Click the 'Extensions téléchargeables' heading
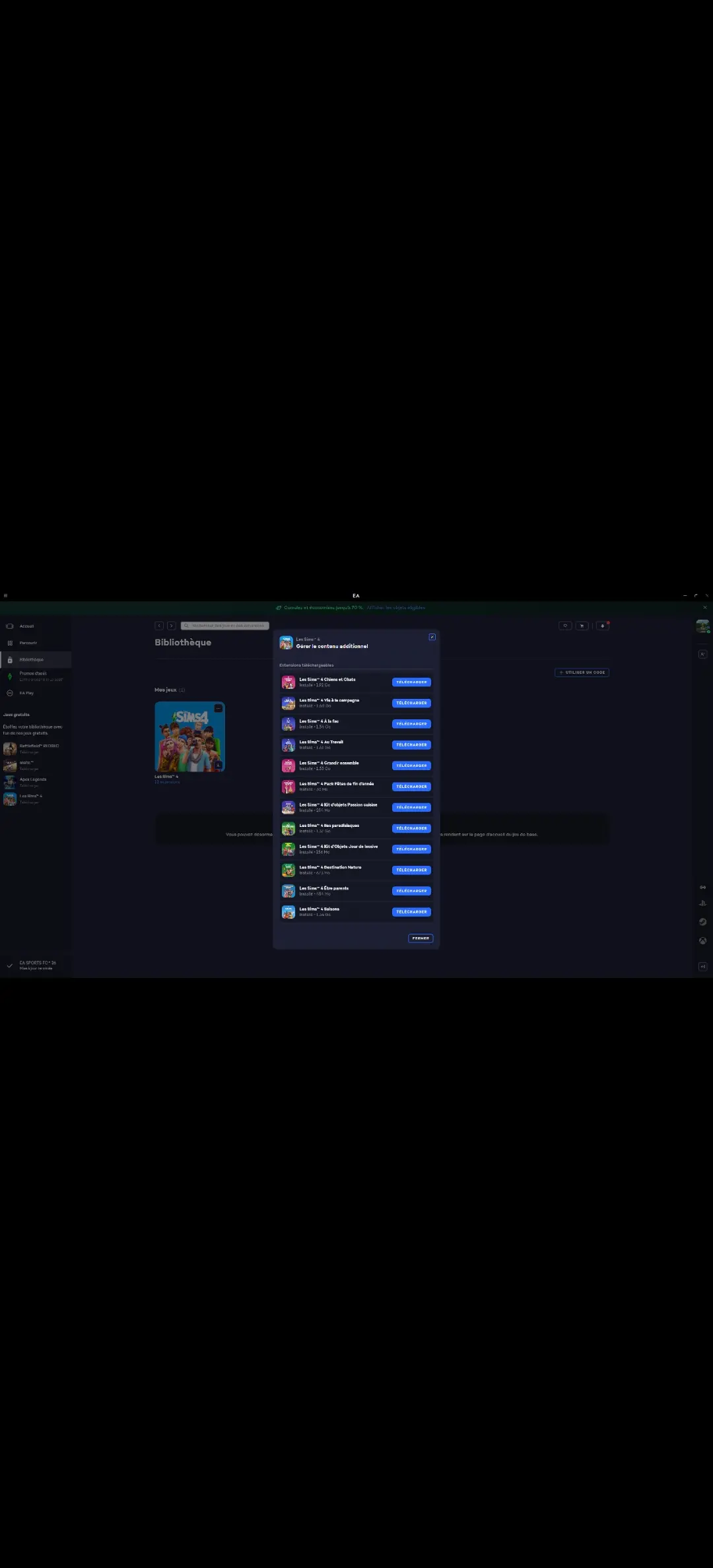 [x=306, y=665]
